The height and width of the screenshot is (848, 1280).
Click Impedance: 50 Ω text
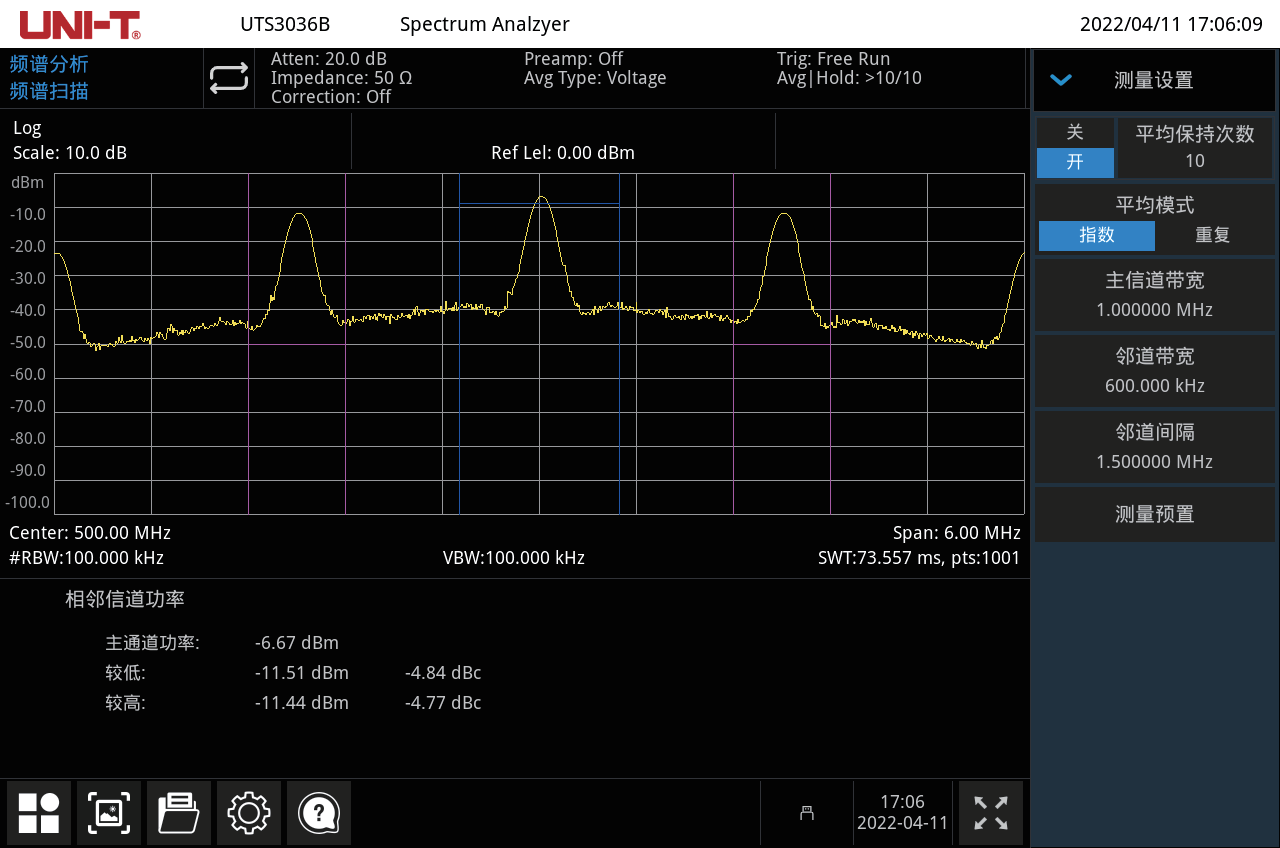coord(342,78)
